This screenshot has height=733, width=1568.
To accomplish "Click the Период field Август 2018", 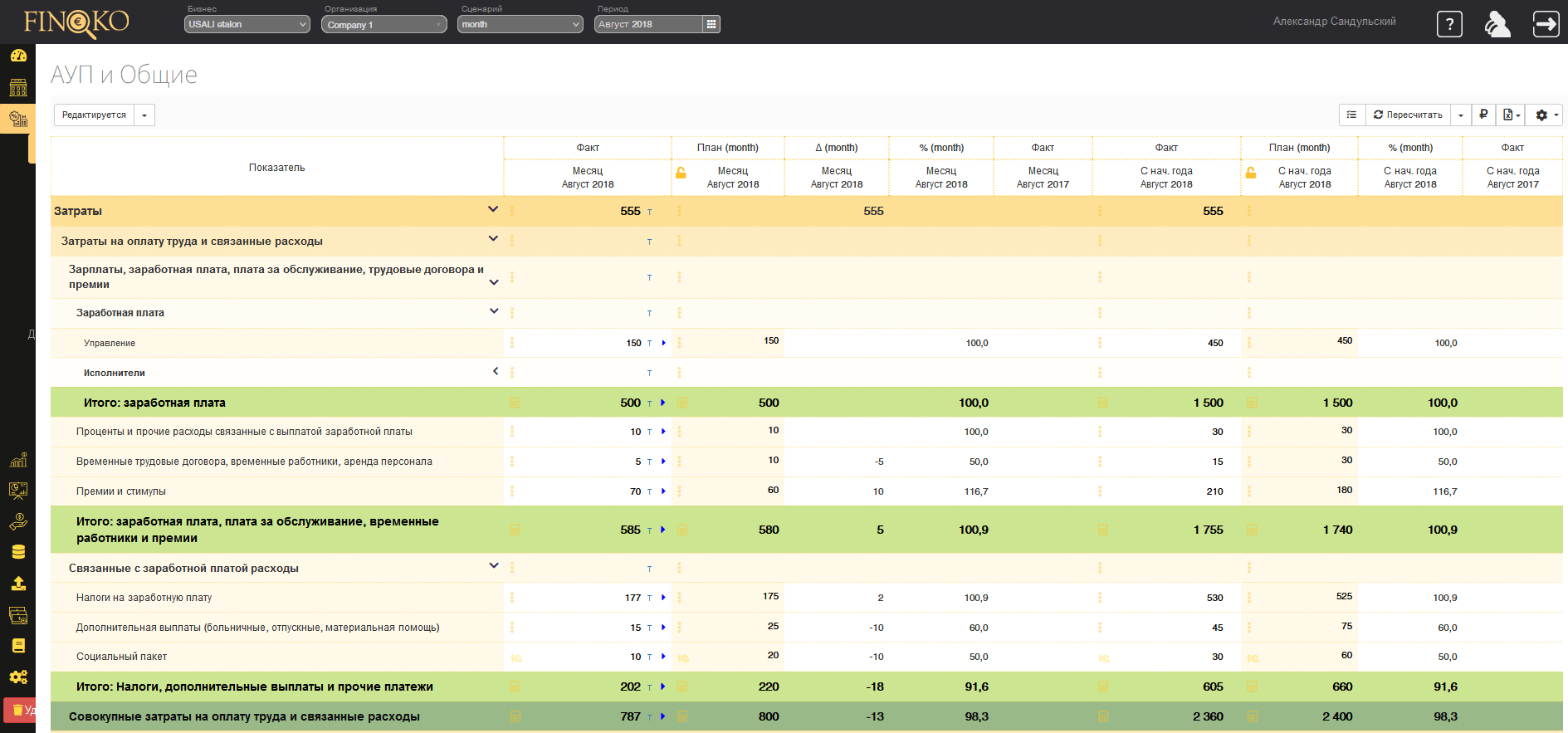I will (648, 24).
